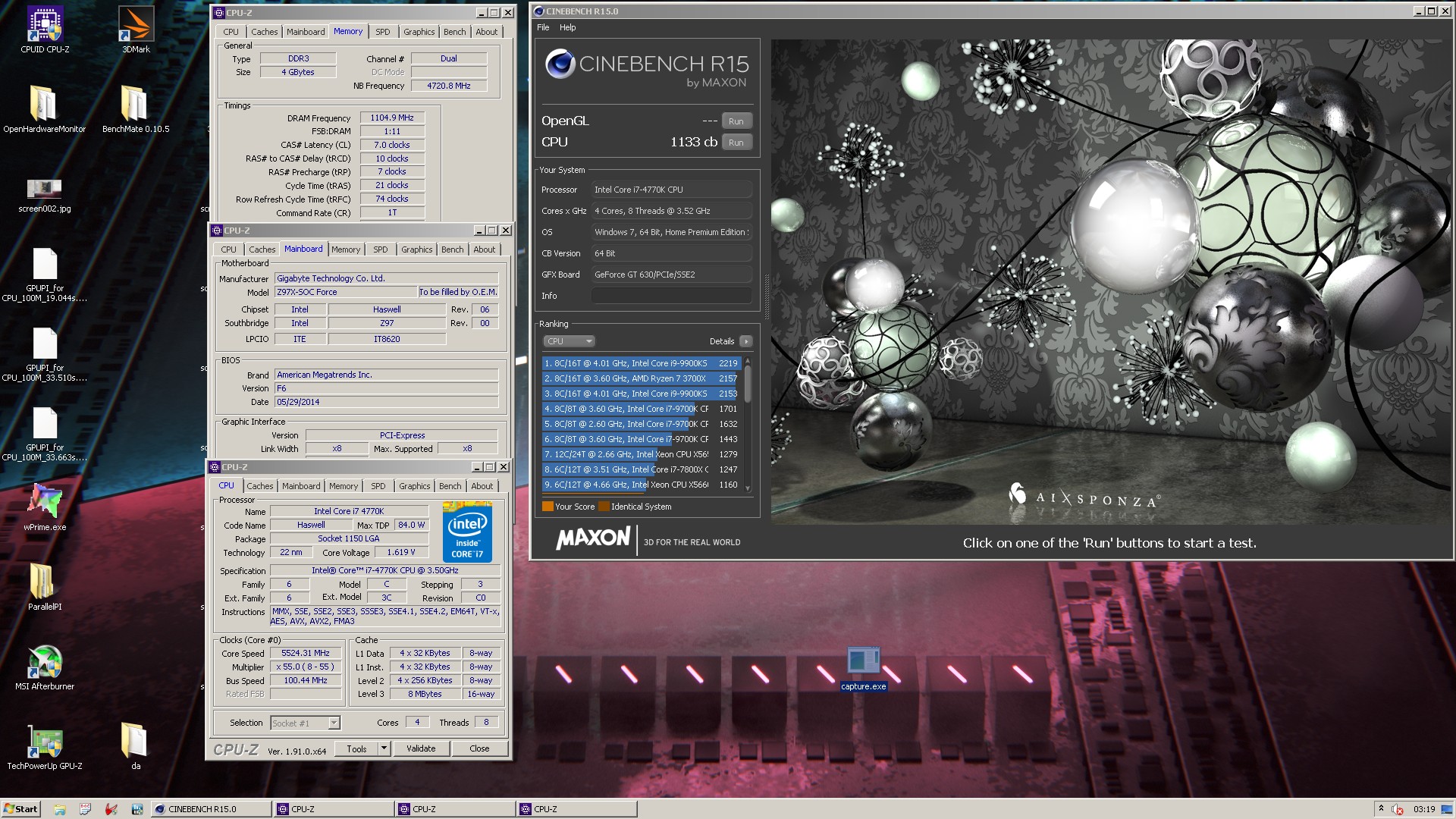Click the Z97X-SOC Force model field
The height and width of the screenshot is (819, 1456).
point(346,292)
